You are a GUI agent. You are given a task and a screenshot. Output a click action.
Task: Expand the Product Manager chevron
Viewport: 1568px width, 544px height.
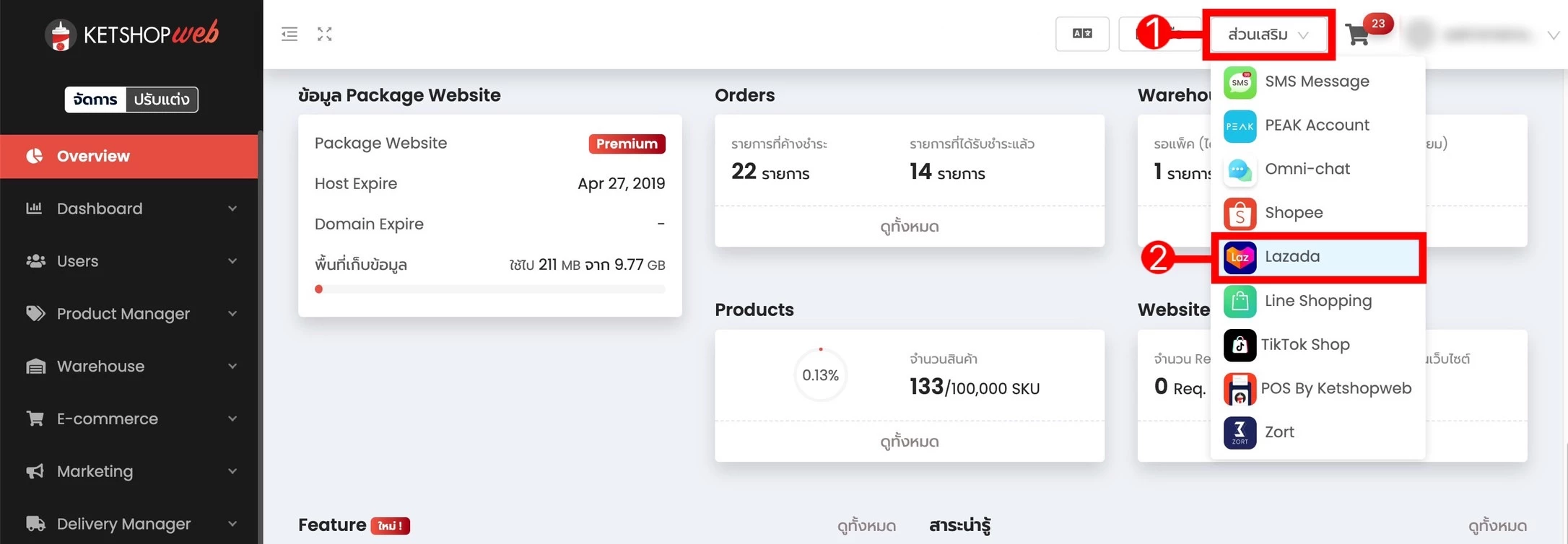(x=232, y=314)
